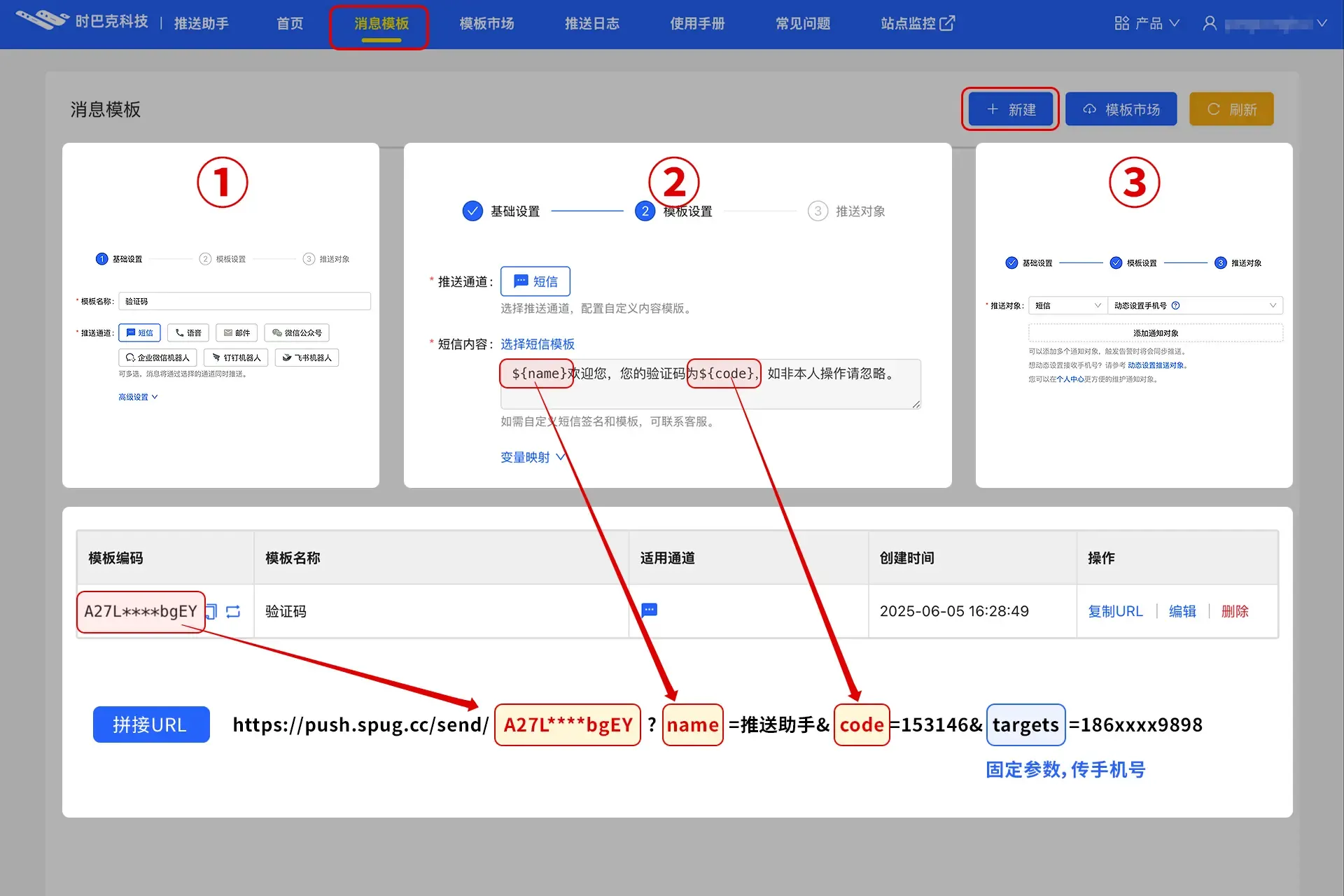Click the 2025-06-05 16:28:49 creation time
The image size is (1344, 896).
[x=954, y=611]
